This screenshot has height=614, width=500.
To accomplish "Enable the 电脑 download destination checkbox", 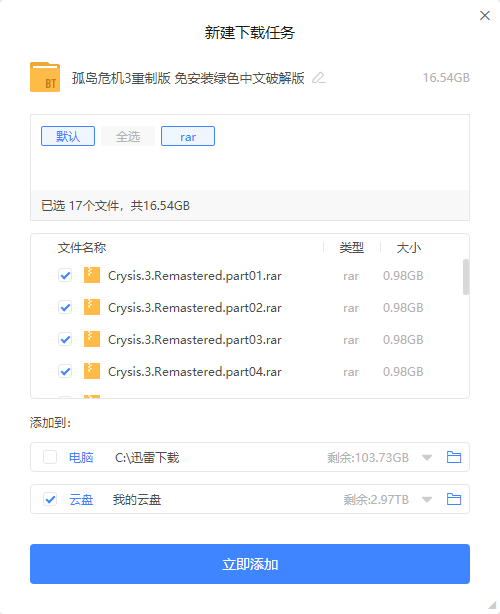I will point(50,457).
